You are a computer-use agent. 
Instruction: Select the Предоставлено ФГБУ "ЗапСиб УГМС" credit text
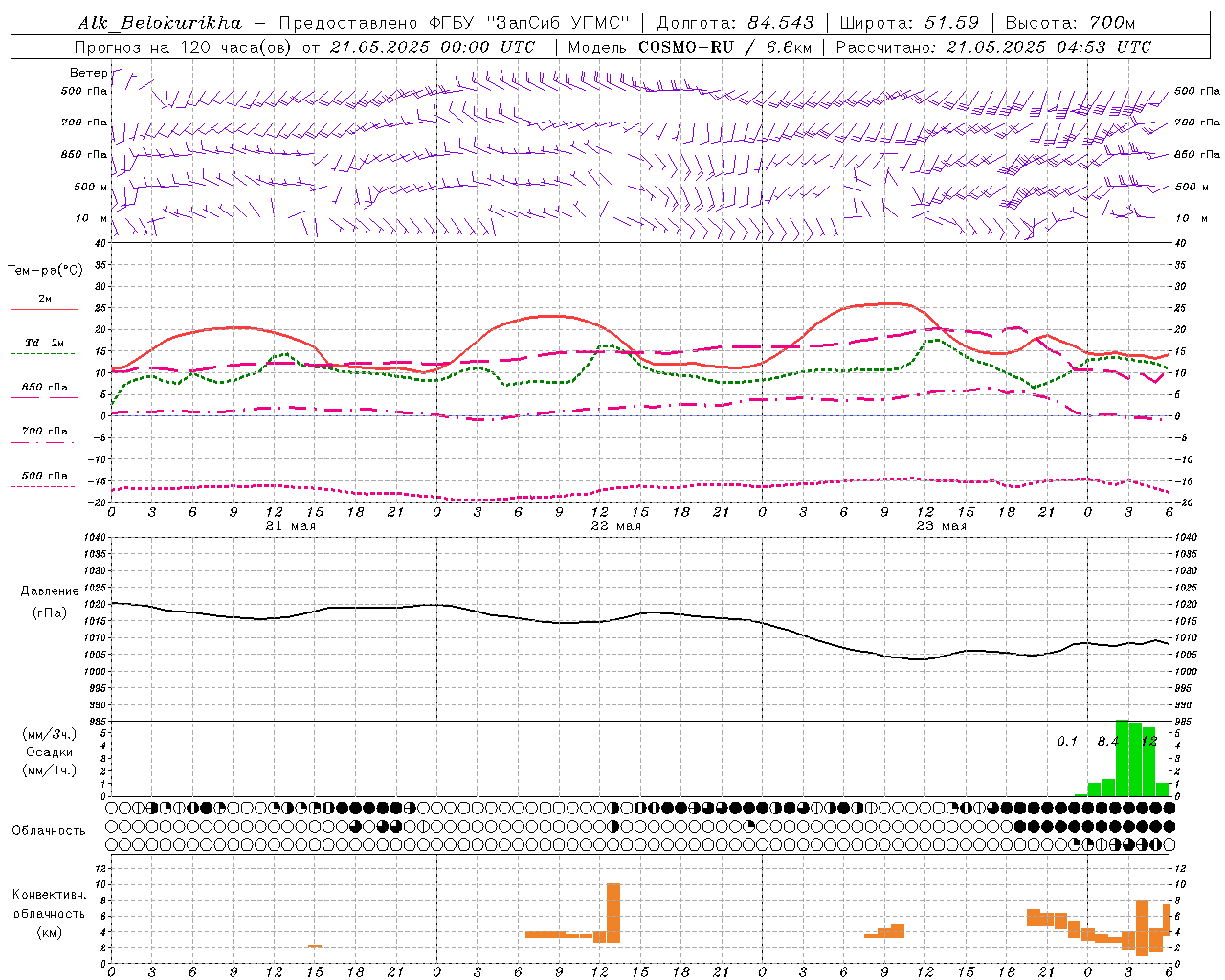[x=454, y=23]
